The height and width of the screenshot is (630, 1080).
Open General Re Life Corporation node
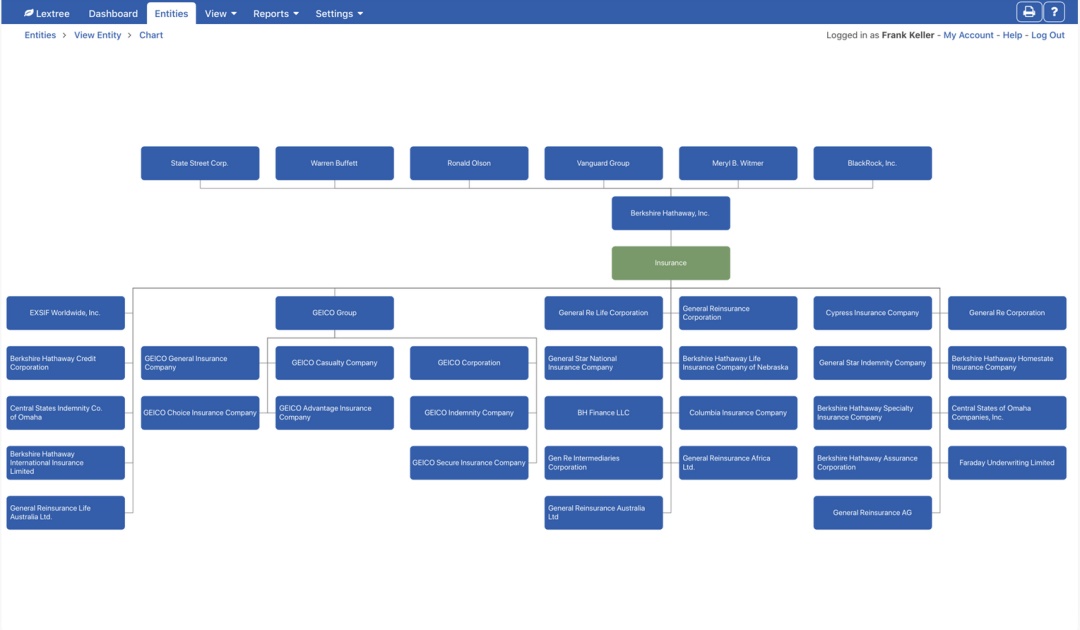click(603, 313)
